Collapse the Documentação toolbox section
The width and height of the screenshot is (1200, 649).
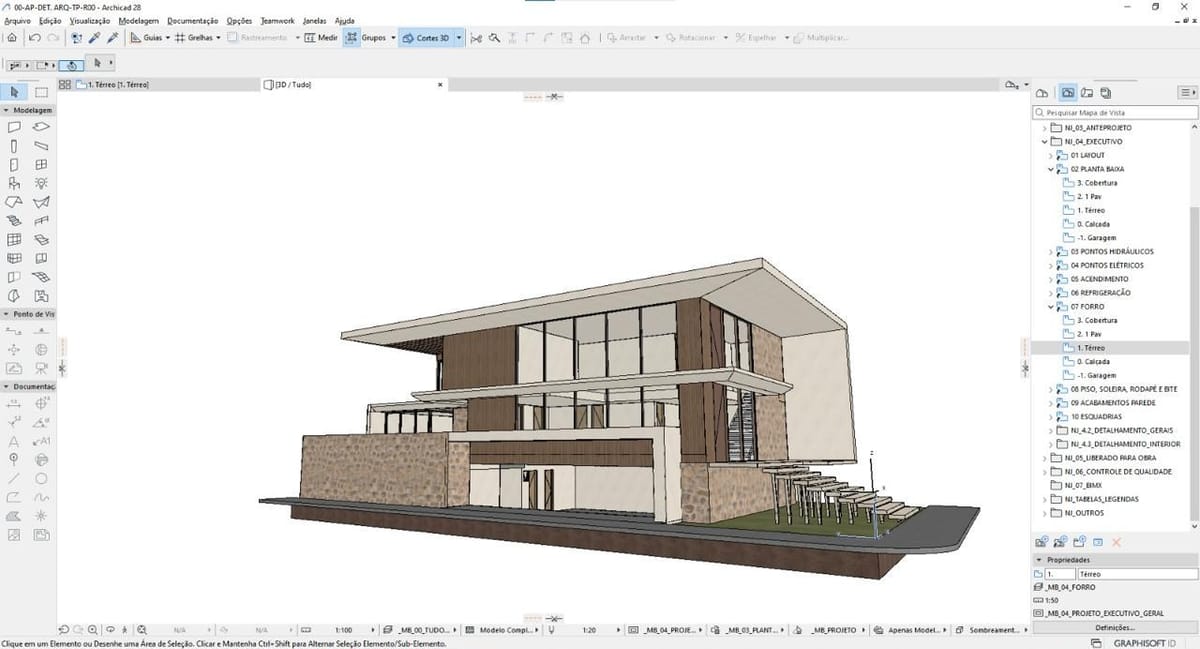[6, 386]
